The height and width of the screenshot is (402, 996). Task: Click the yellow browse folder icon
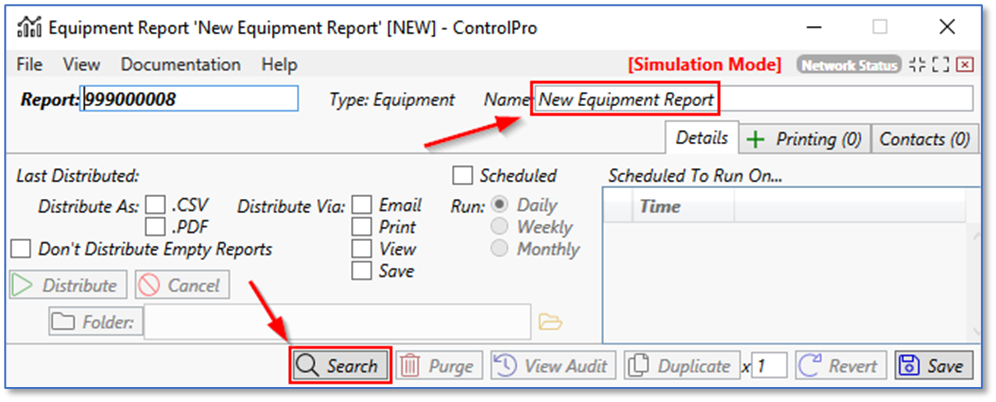551,321
